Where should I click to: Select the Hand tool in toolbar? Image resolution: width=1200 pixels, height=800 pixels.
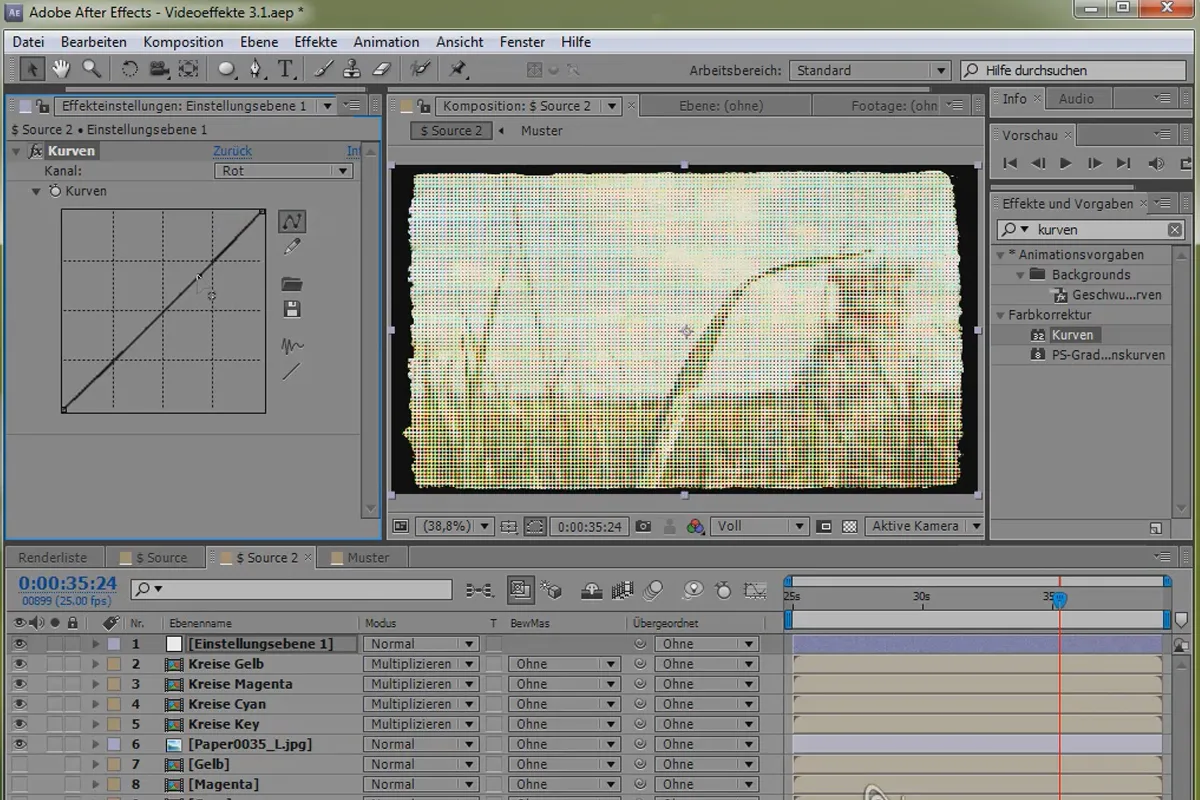[x=62, y=69]
